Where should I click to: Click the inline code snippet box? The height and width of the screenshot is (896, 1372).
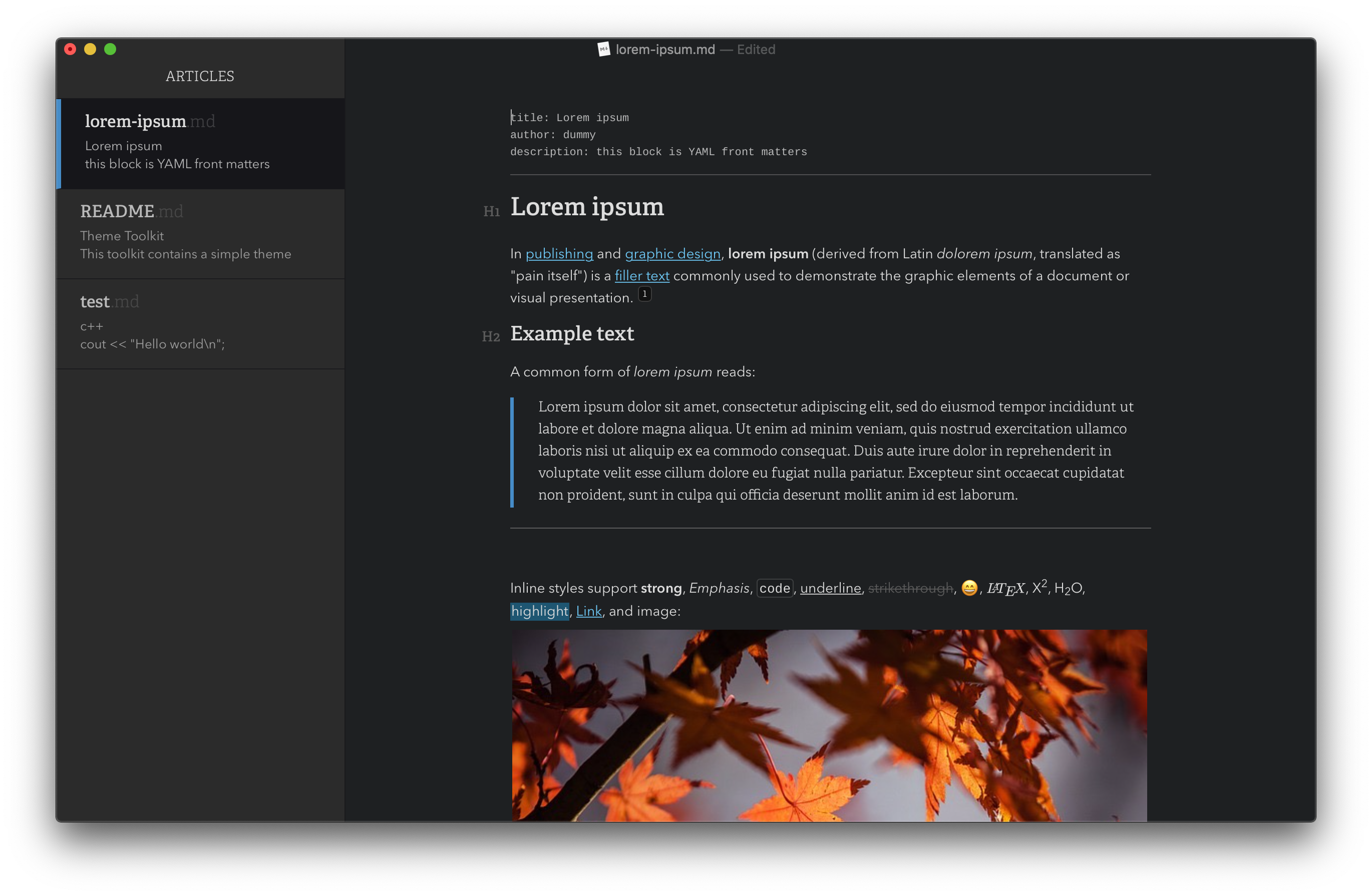click(x=774, y=588)
